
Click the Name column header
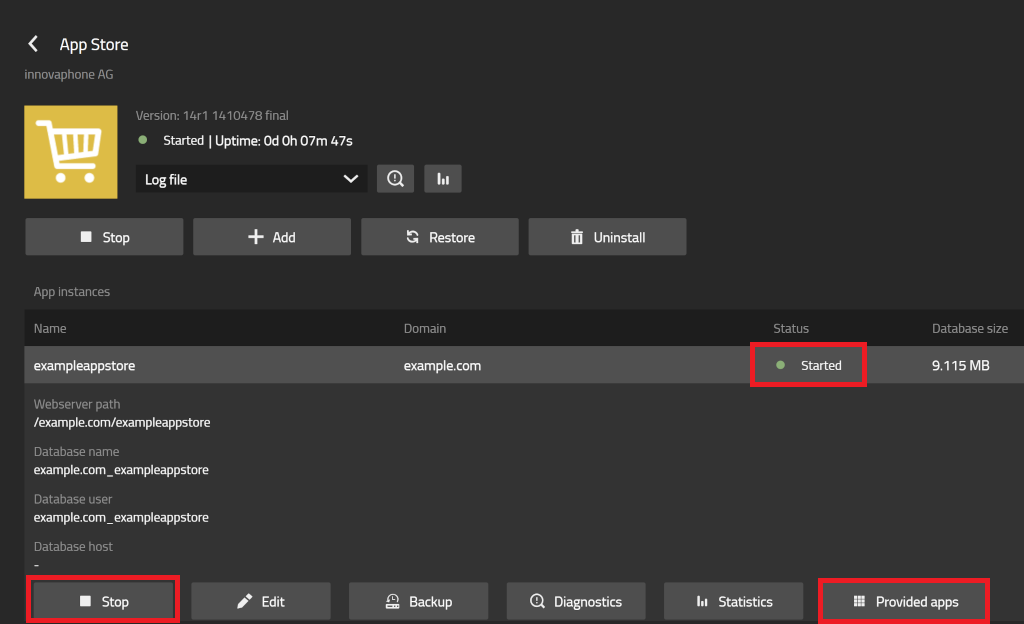50,328
